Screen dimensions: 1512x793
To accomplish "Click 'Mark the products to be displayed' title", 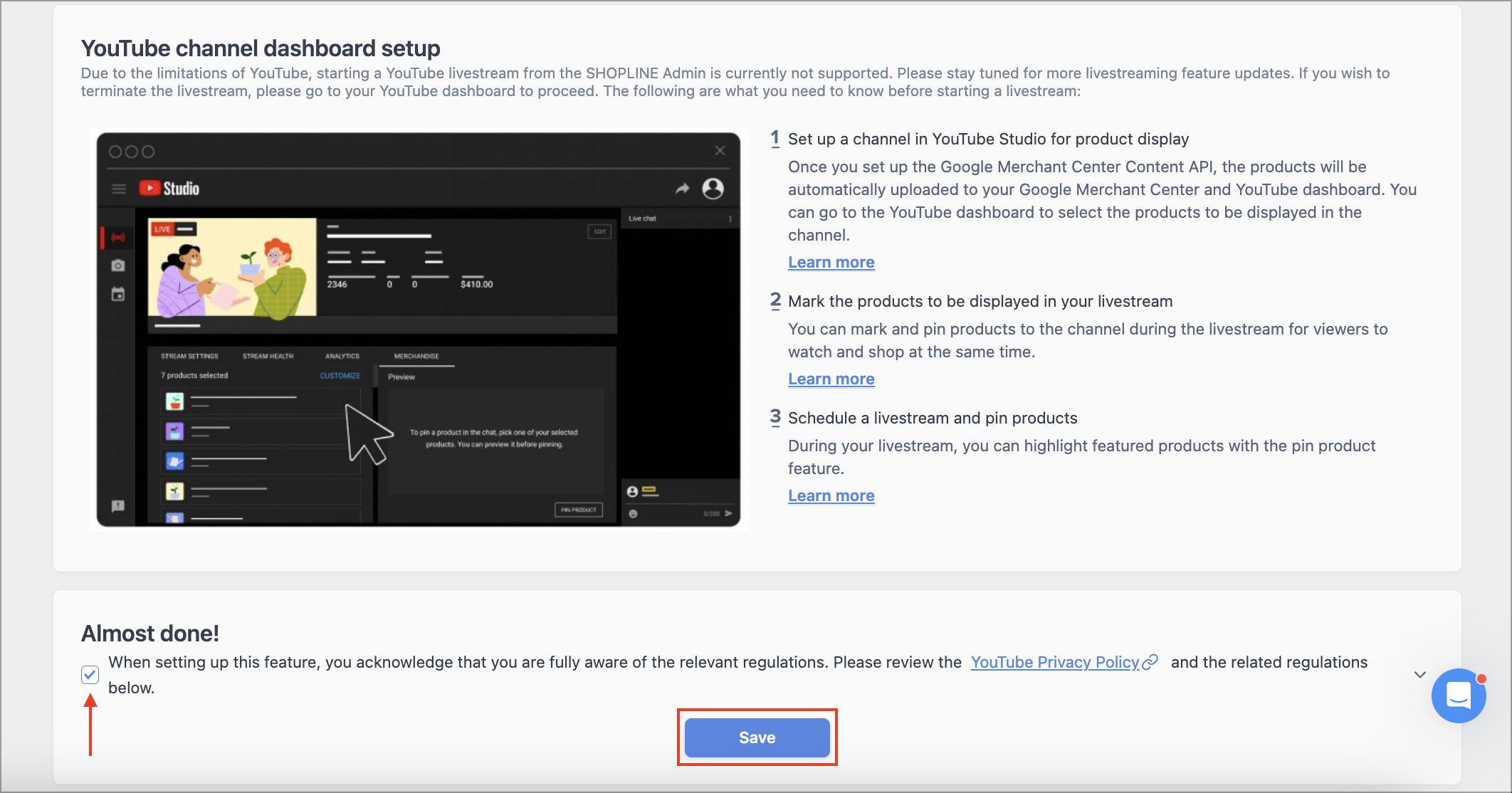I will point(980,301).
